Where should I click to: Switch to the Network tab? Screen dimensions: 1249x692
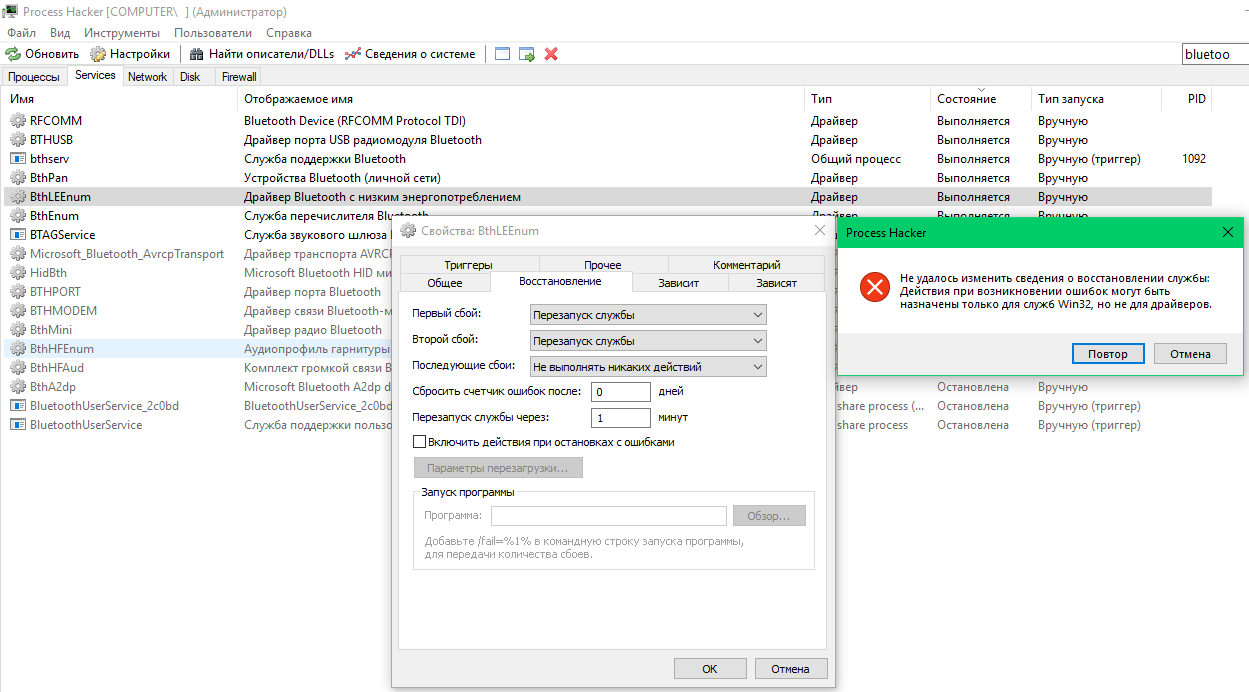pos(147,77)
